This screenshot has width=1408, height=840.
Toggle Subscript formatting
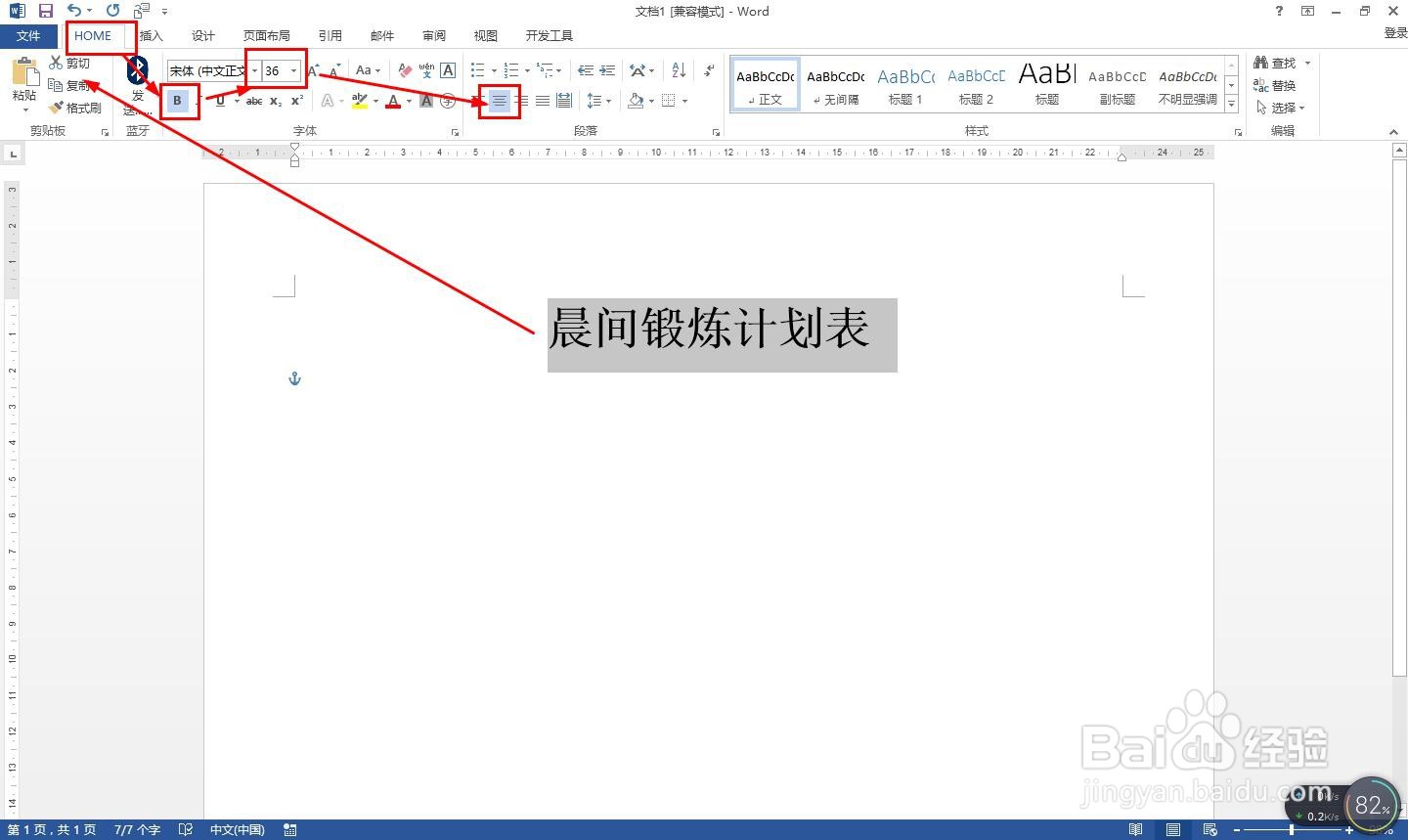click(x=276, y=100)
